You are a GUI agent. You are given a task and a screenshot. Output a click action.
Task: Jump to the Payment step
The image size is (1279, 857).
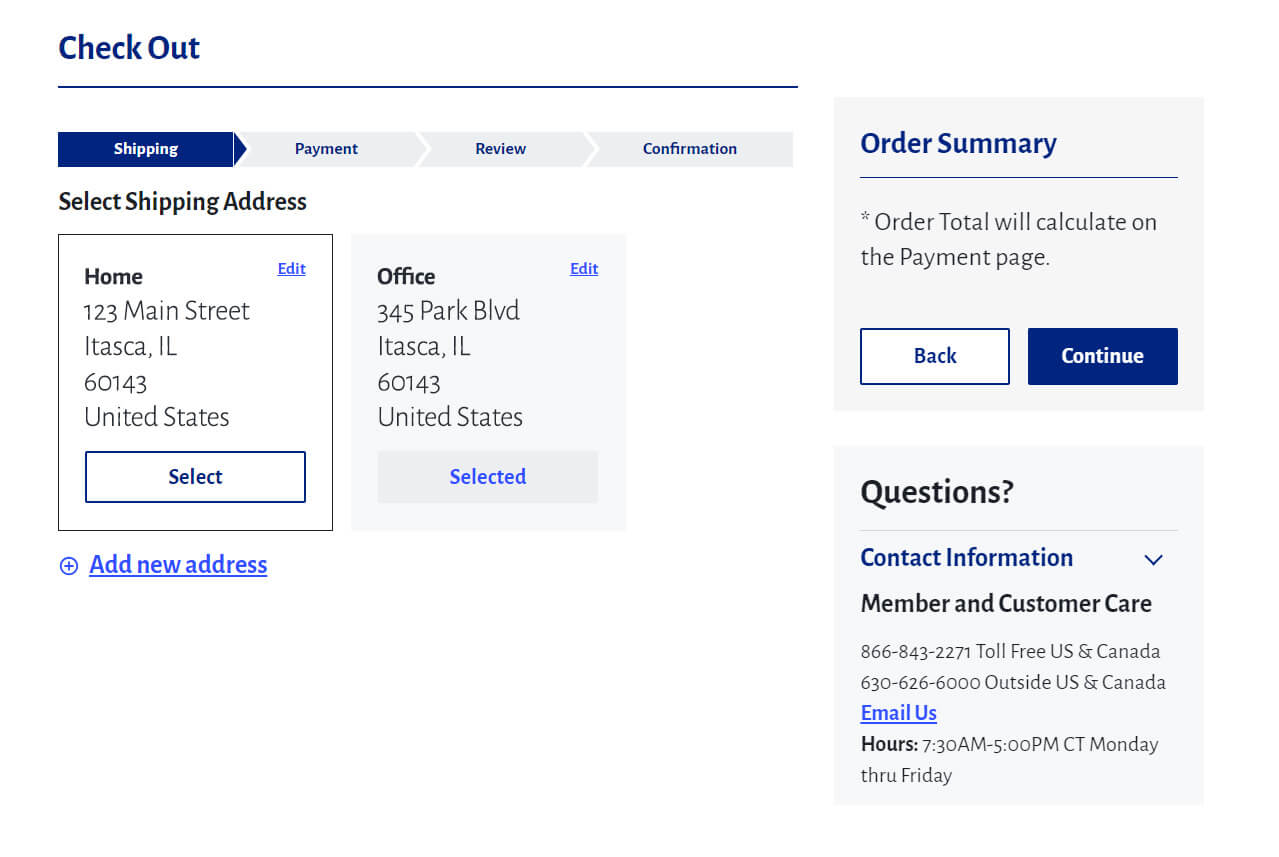326,149
